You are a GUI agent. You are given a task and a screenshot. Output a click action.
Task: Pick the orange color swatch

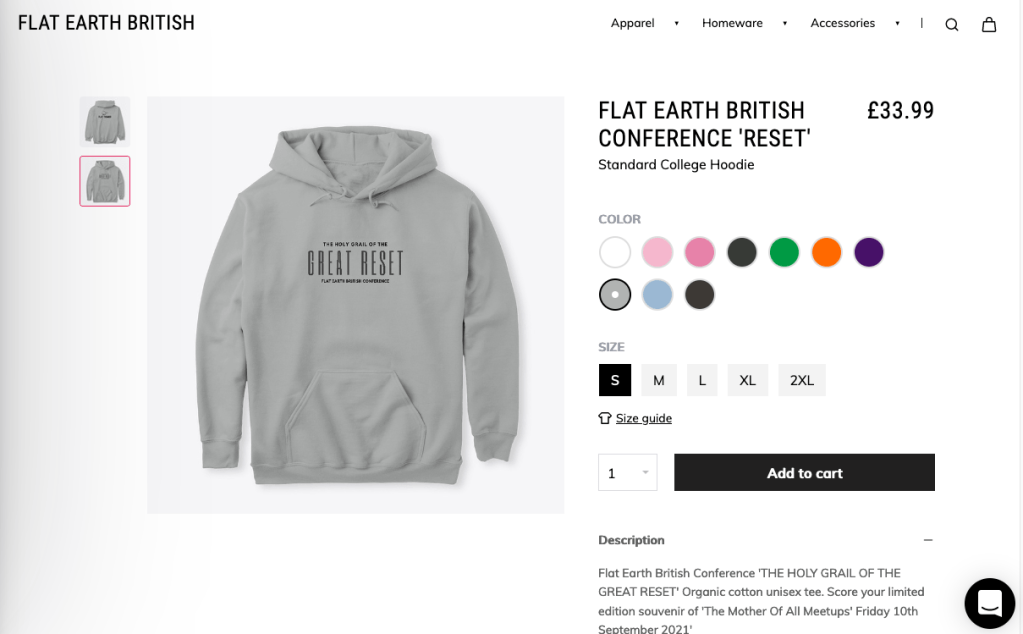[827, 252]
